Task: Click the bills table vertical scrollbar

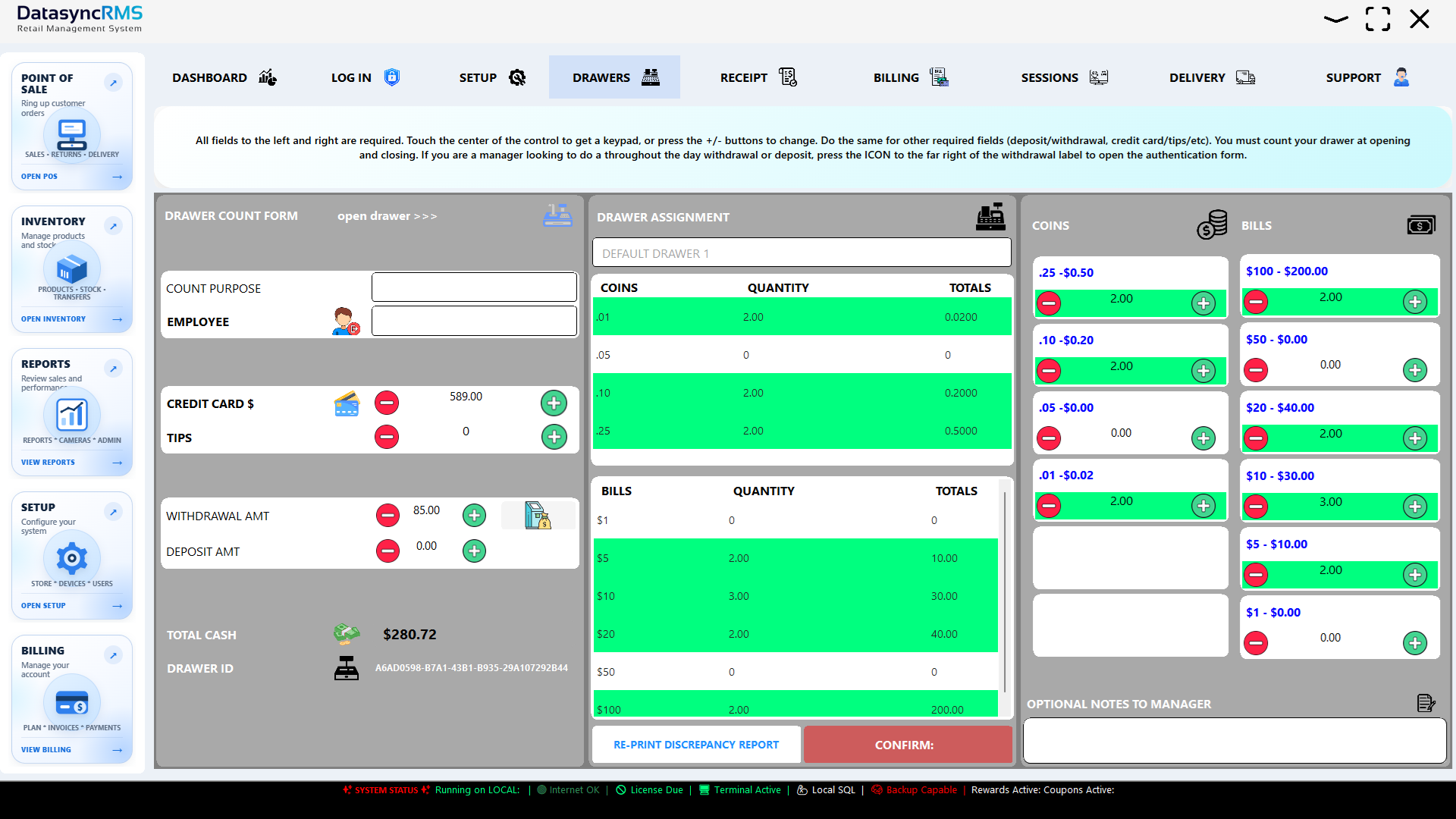Action: (1006, 591)
